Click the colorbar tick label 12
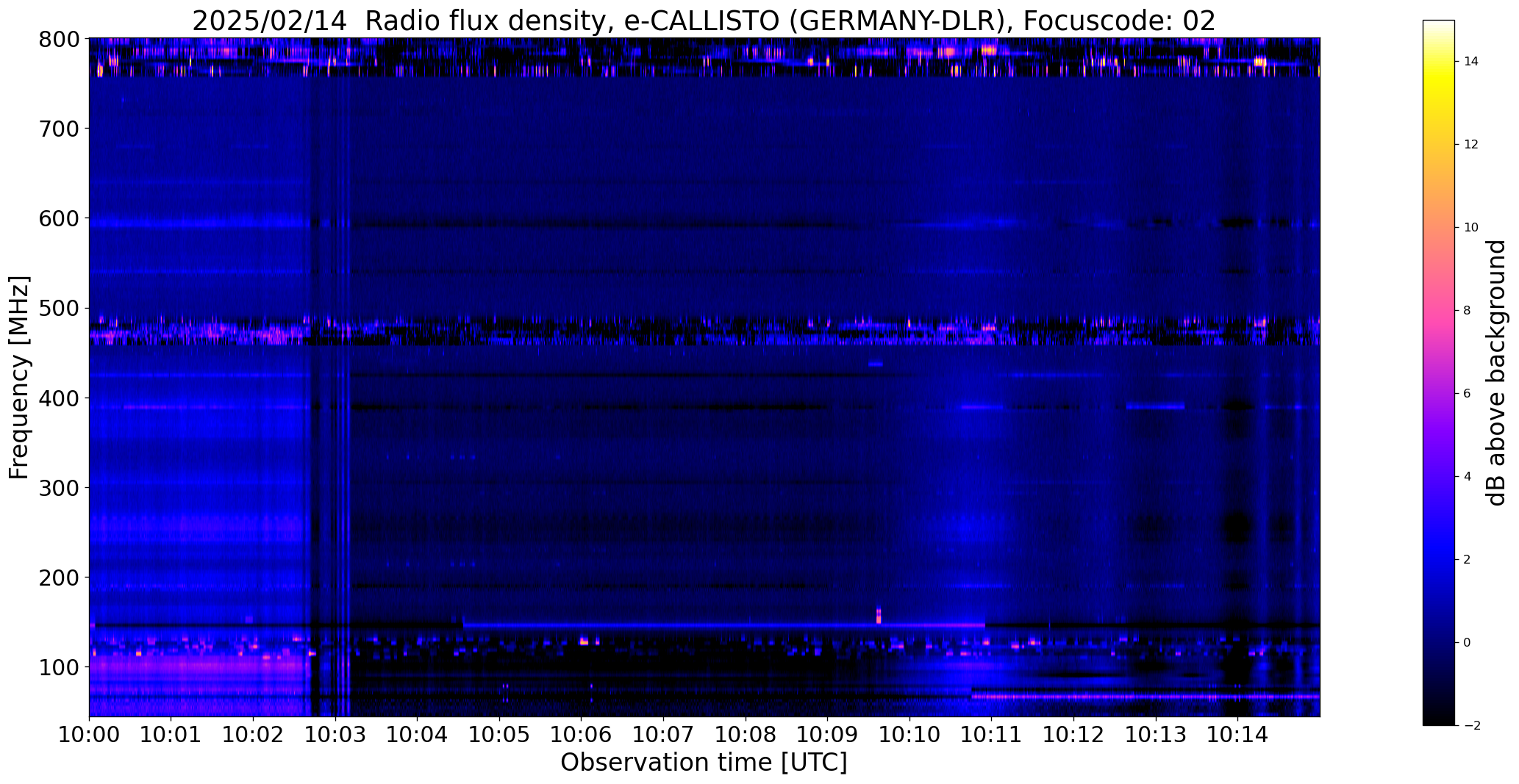This screenshot has width=1519, height=784. 1471,145
